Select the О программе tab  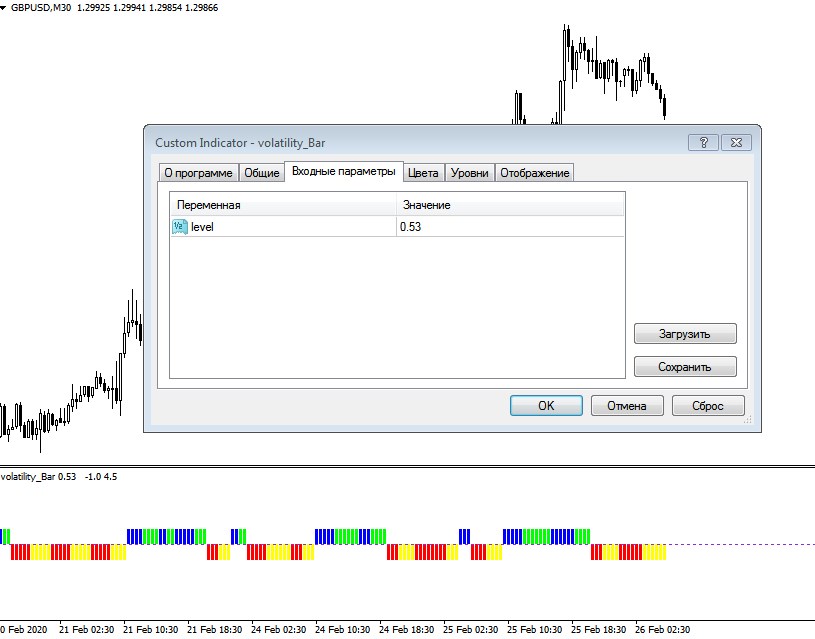(200, 172)
